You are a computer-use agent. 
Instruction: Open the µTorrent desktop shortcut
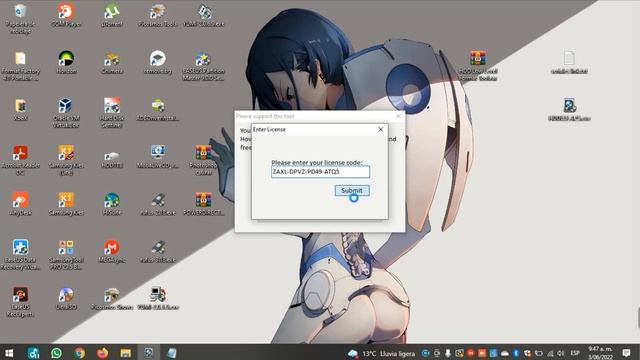coord(111,16)
